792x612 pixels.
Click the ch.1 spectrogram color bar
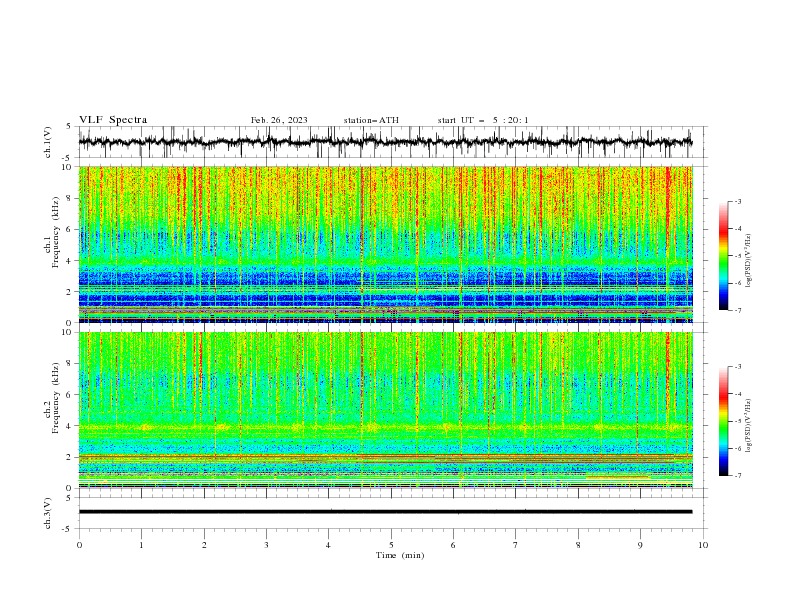click(x=723, y=256)
